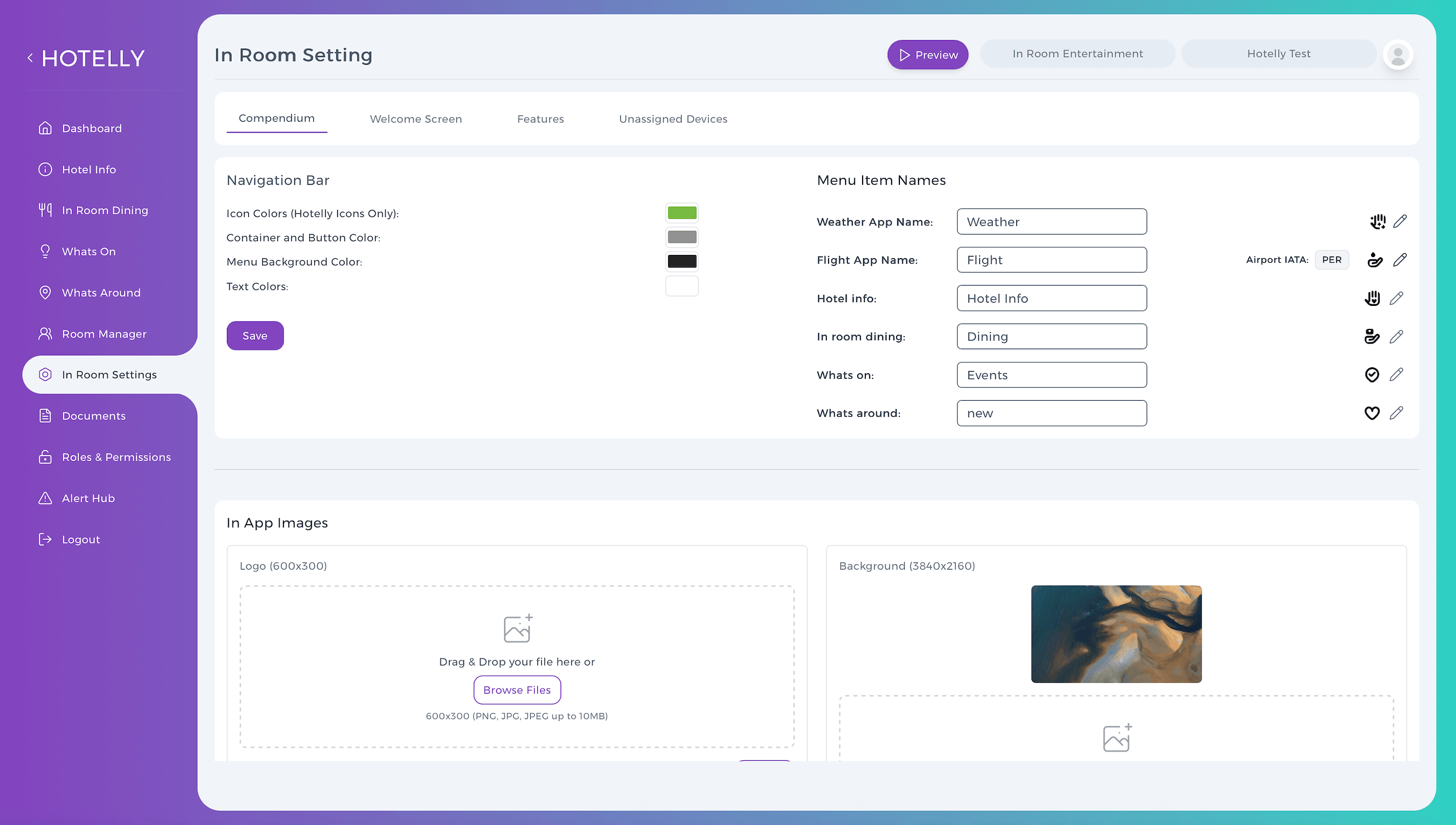The height and width of the screenshot is (825, 1456).
Task: Go back using the arrow beside HOTELLY
Action: [30, 58]
